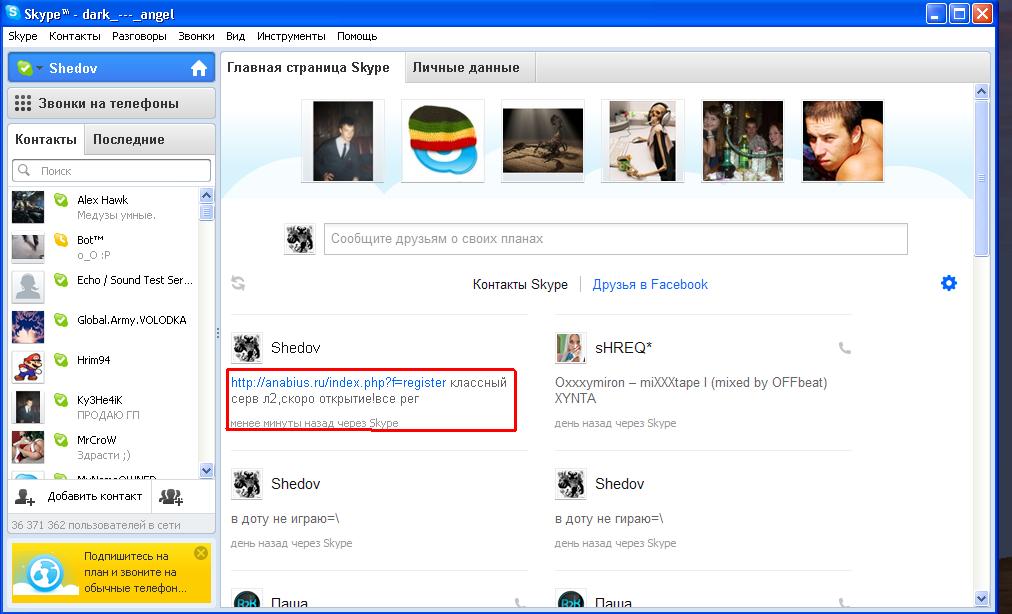
Task: Click the search magnifier icon in contacts
Action: (25, 170)
